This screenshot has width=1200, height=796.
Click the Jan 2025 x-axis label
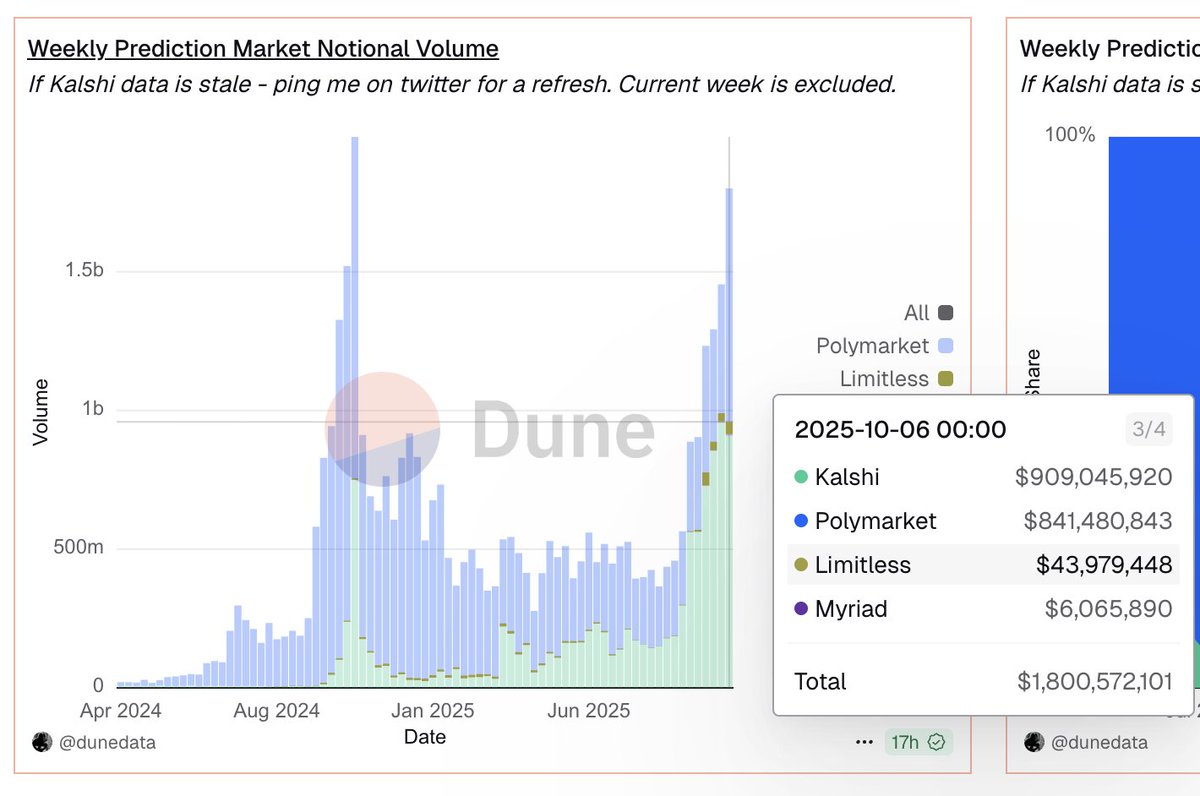(433, 711)
